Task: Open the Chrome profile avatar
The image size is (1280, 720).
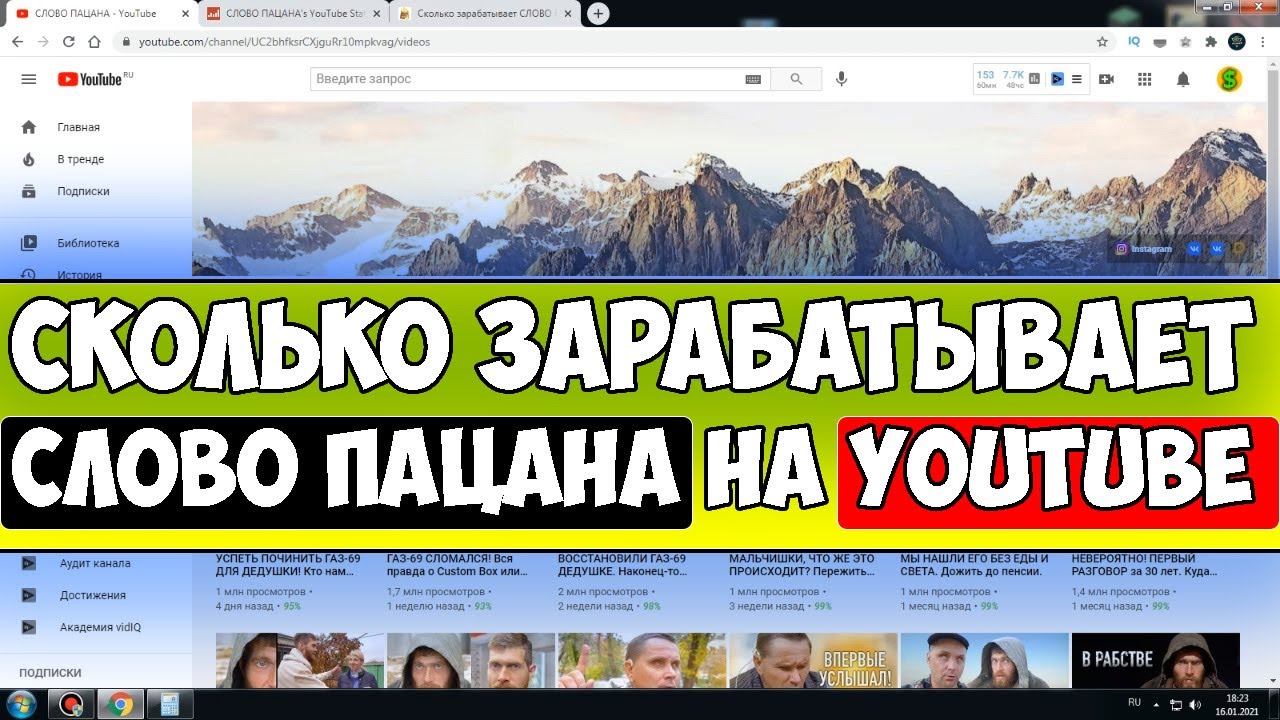Action: tap(1237, 42)
